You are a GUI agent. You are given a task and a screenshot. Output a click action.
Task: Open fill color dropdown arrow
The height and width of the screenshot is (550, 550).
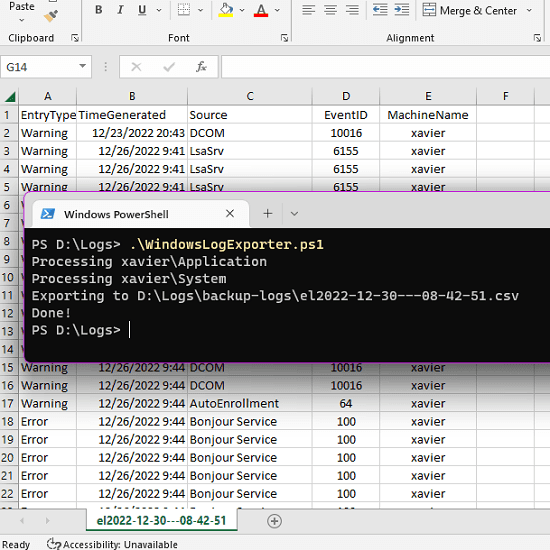point(242,10)
